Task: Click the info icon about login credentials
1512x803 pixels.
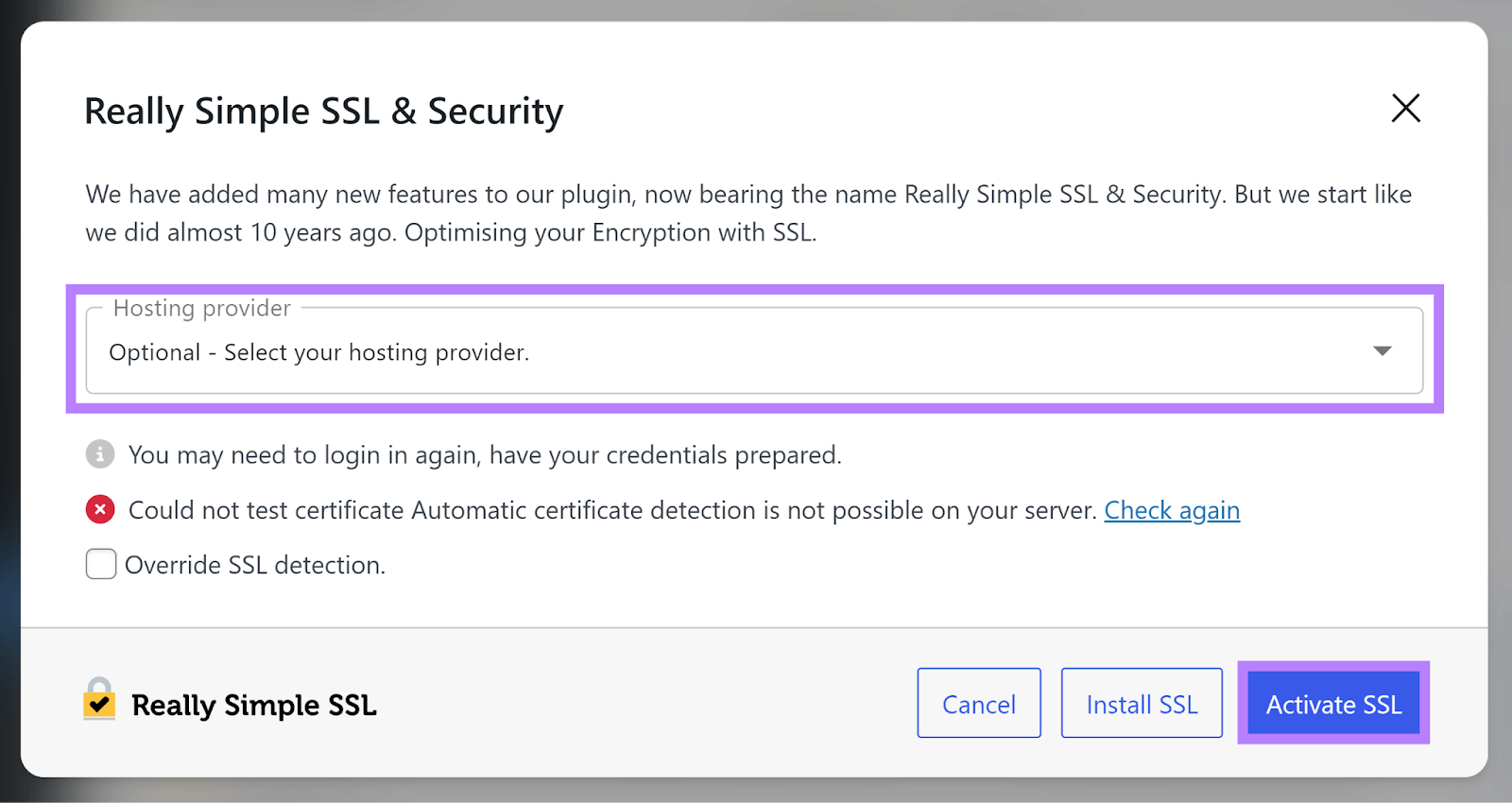Action: point(99,454)
